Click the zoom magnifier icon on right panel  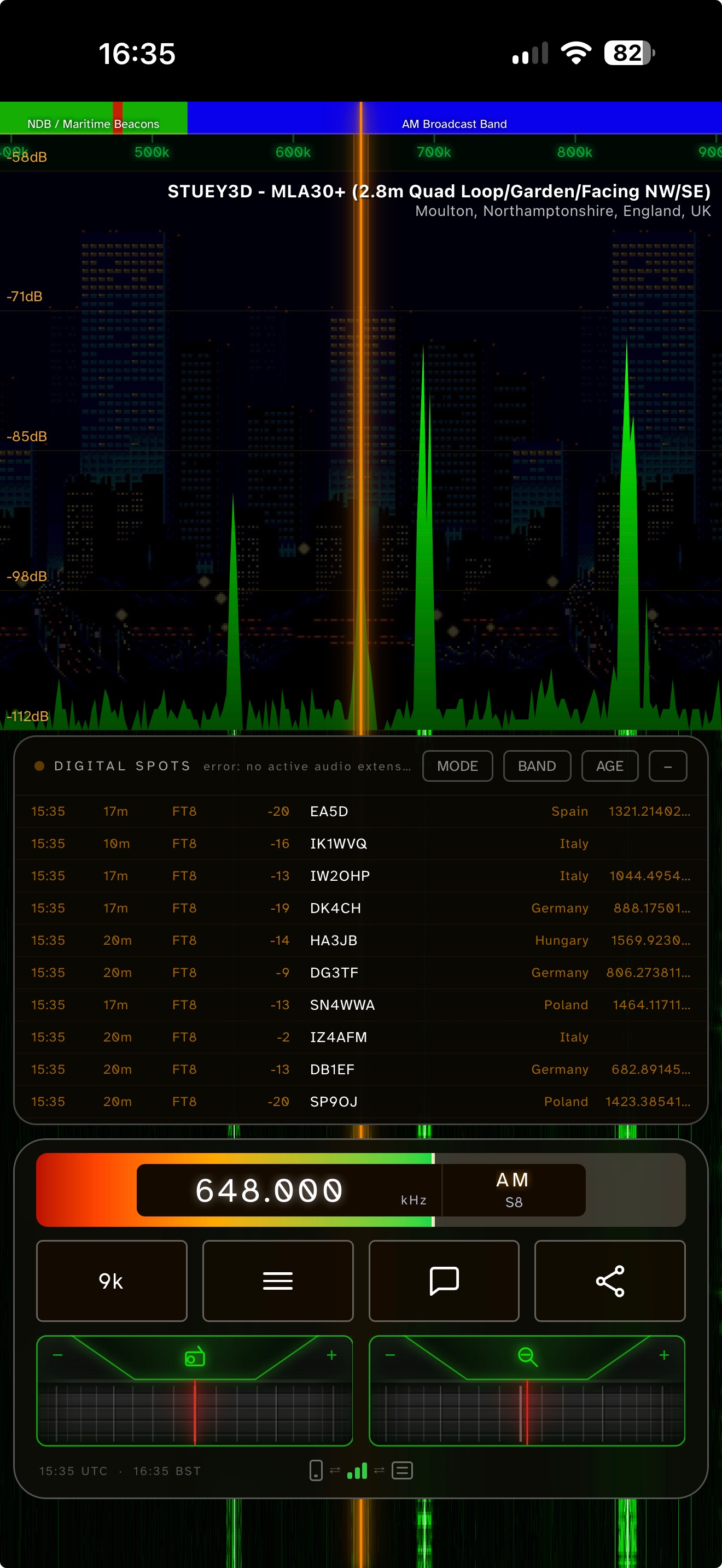[527, 1356]
